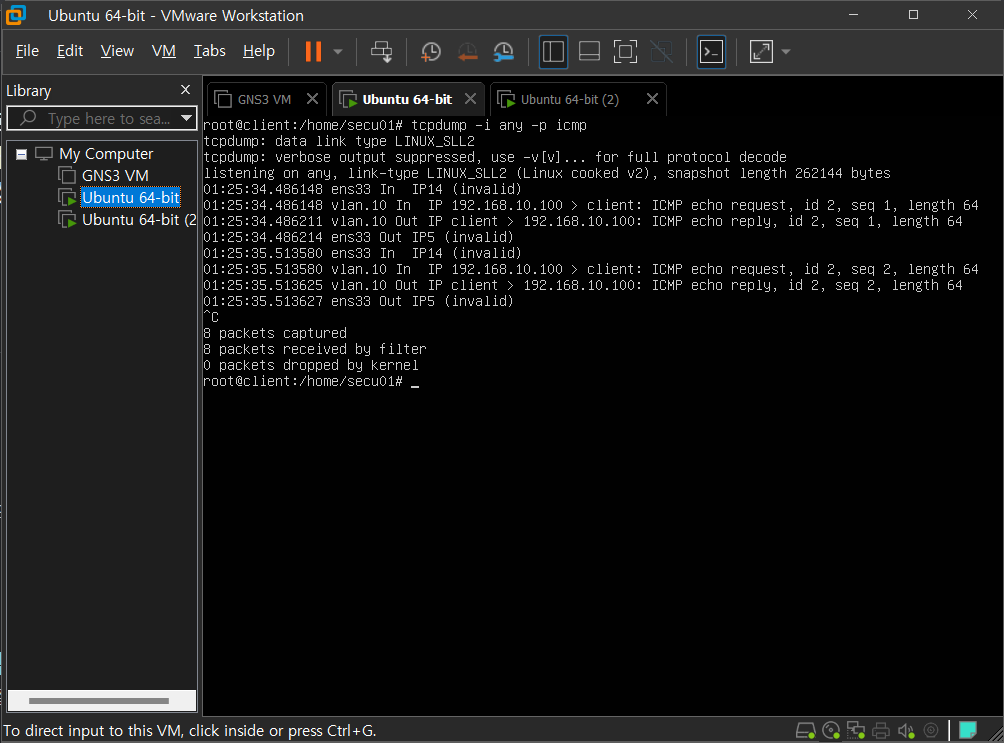Image resolution: width=1004 pixels, height=743 pixels.
Task: Close the Library panel
Action: tap(186, 90)
